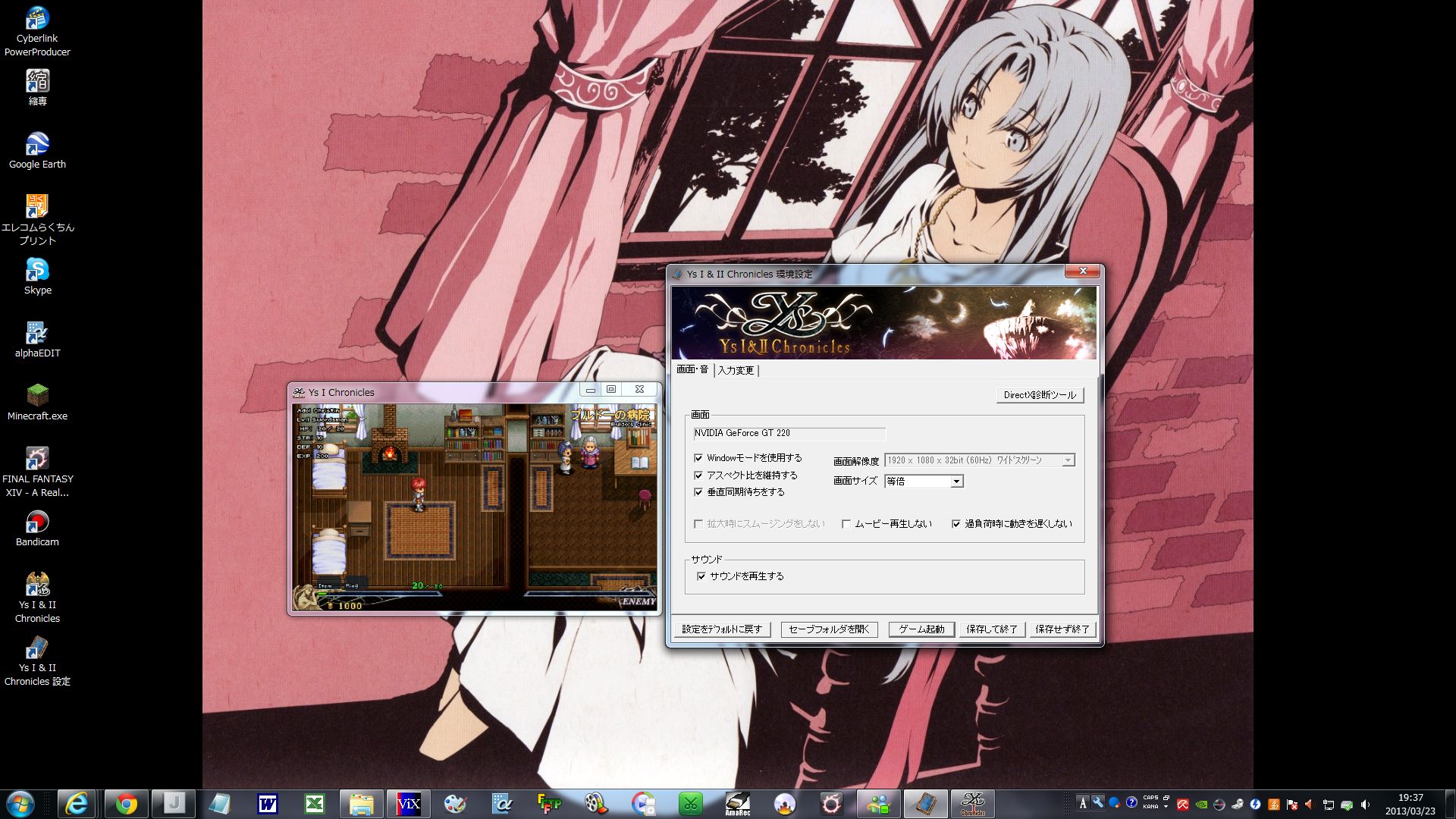Open Cyberlink PowerProducer desktop shortcut

37,32
